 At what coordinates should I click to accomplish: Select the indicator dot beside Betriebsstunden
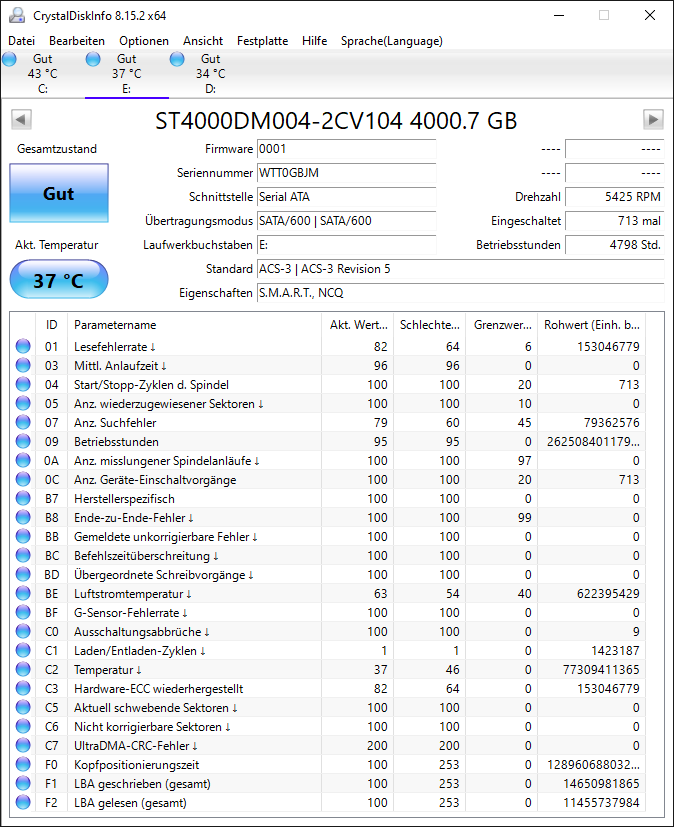tap(23, 441)
